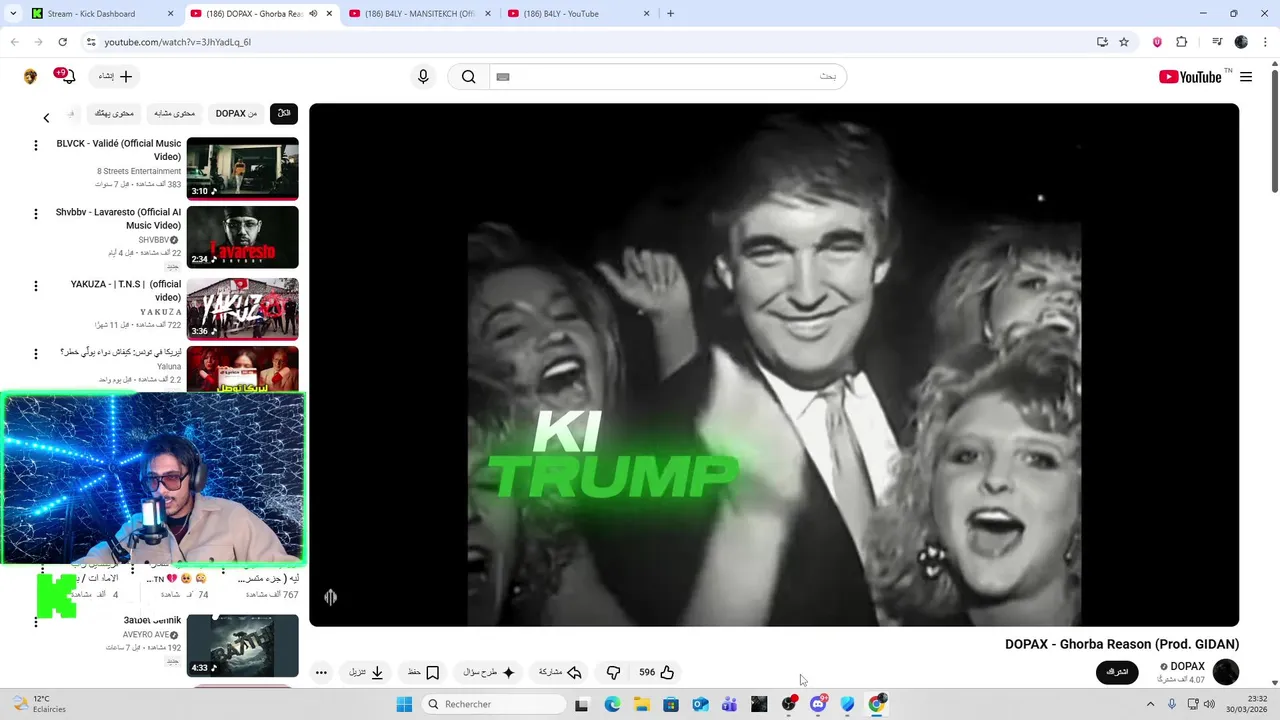Install app icon in address bar

(x=1102, y=42)
